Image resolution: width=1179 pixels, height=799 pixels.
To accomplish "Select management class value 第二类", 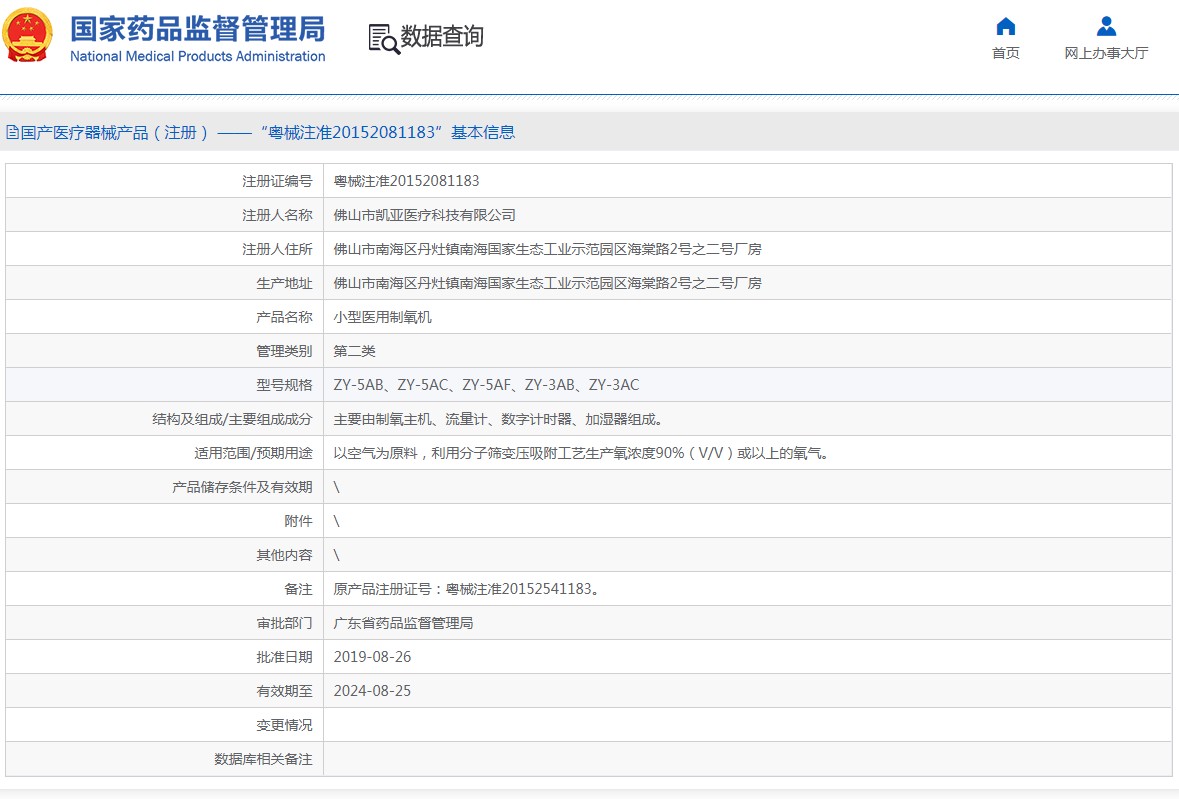I will click(354, 351).
